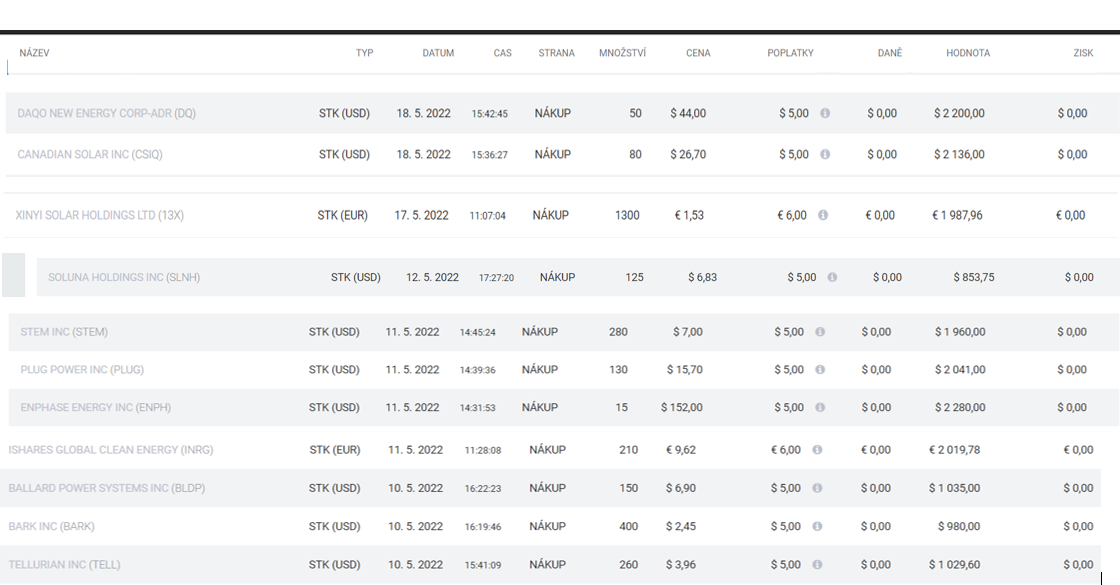Open the fee info icon for STEM Inc

point(820,332)
